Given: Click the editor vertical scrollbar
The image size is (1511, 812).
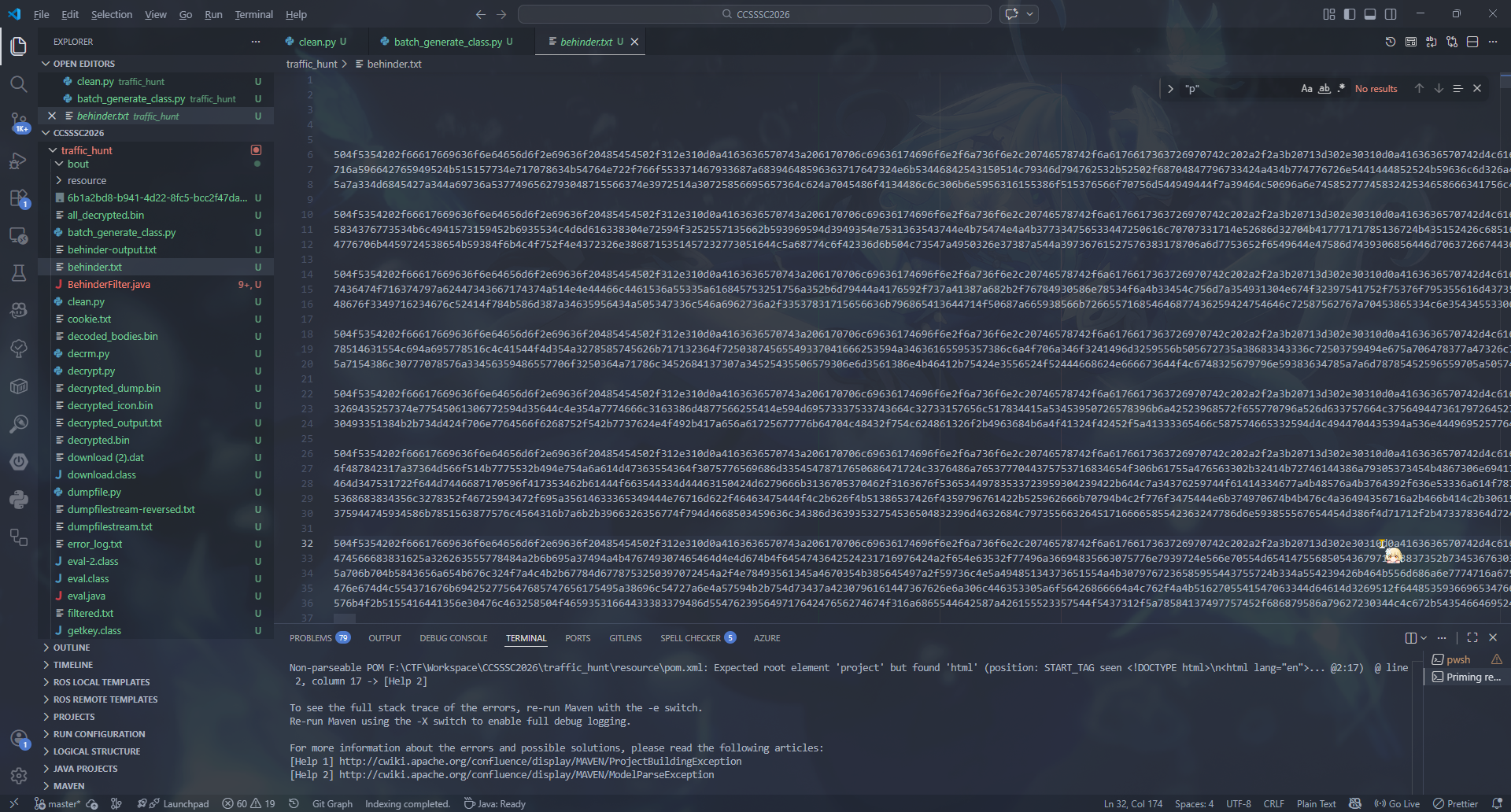Looking at the screenshot, I should [x=1505, y=315].
